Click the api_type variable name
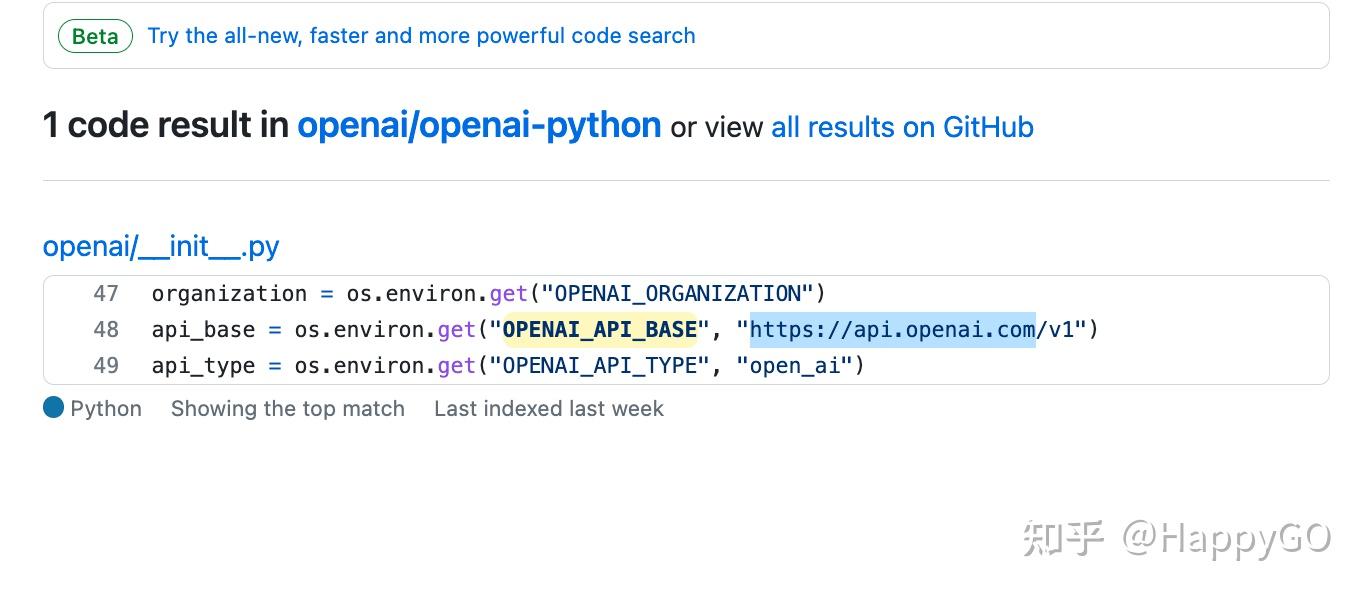 (204, 366)
